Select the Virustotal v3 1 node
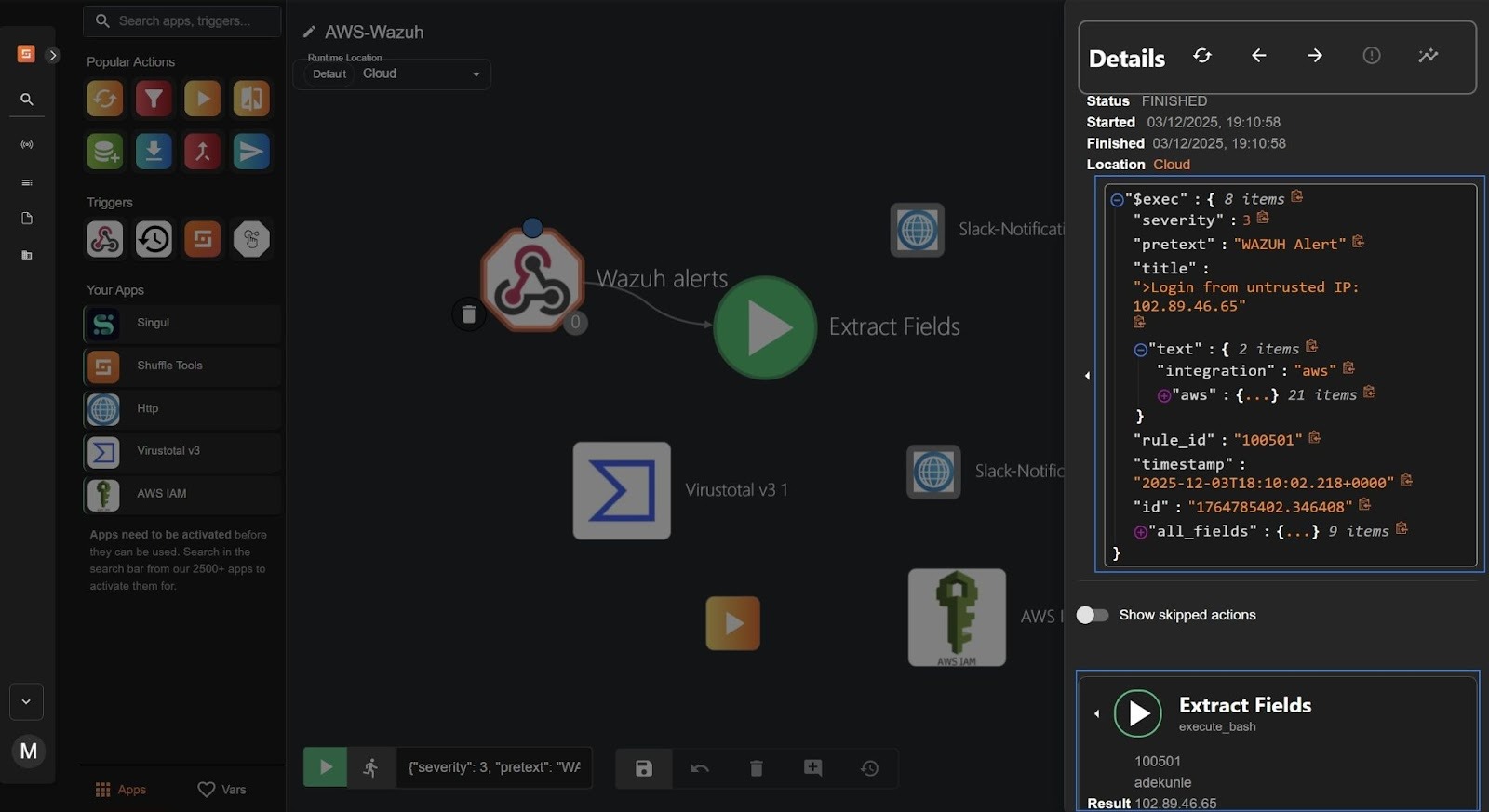Screen dimensions: 1489x812 [622, 490]
